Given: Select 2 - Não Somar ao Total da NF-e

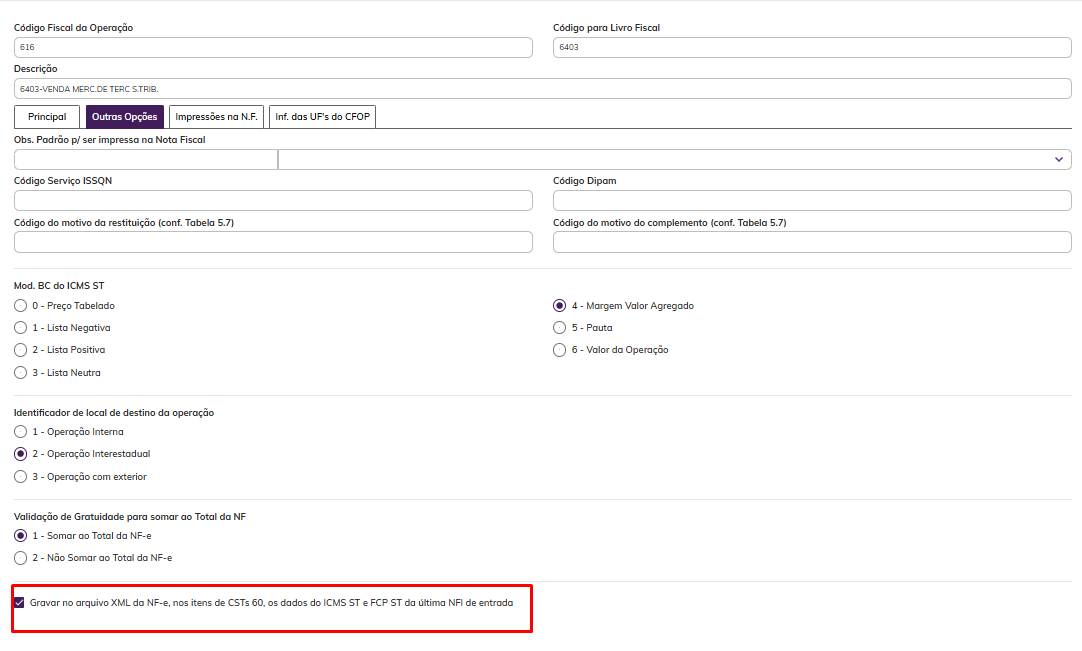Looking at the screenshot, I should pyautogui.click(x=21, y=557).
